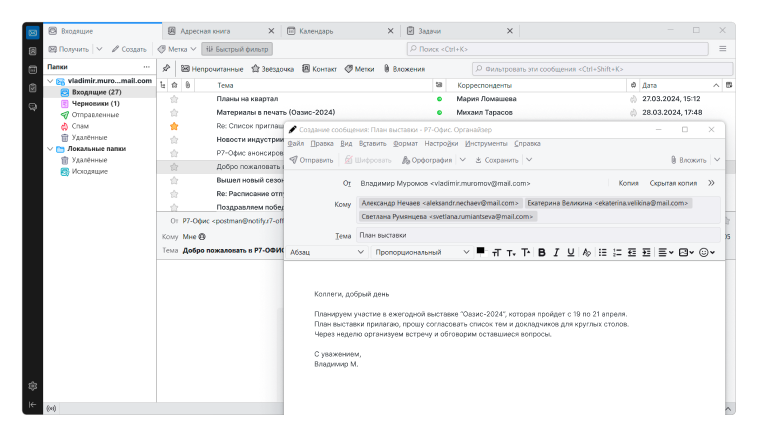The image size is (758, 437).
Task: Apply italic formatting in the compose toolbar
Action: (556, 253)
